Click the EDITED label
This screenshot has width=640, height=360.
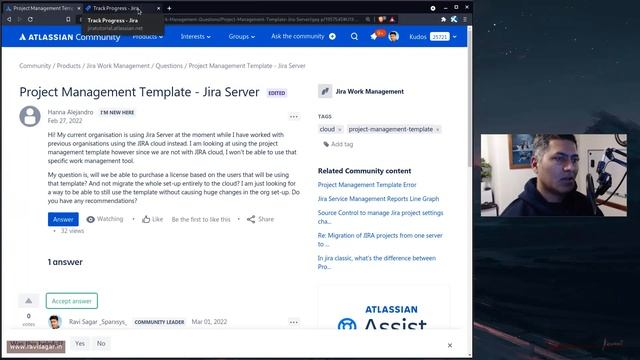point(277,93)
